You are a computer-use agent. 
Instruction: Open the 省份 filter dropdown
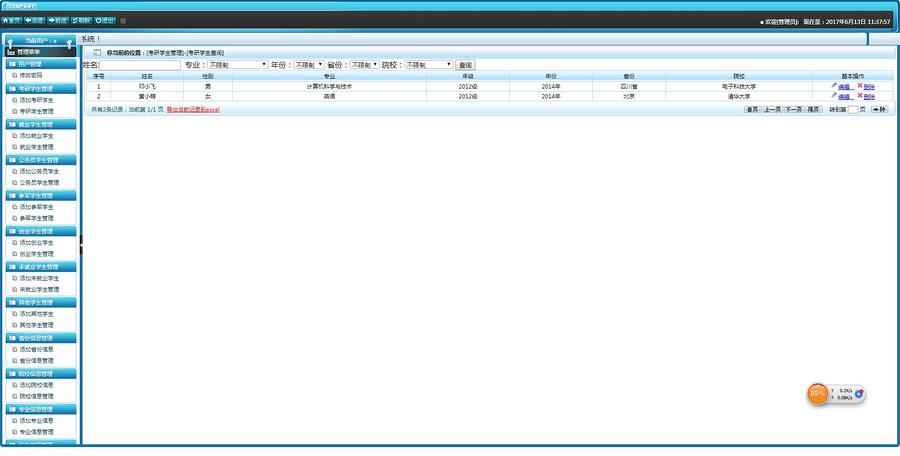click(x=364, y=65)
